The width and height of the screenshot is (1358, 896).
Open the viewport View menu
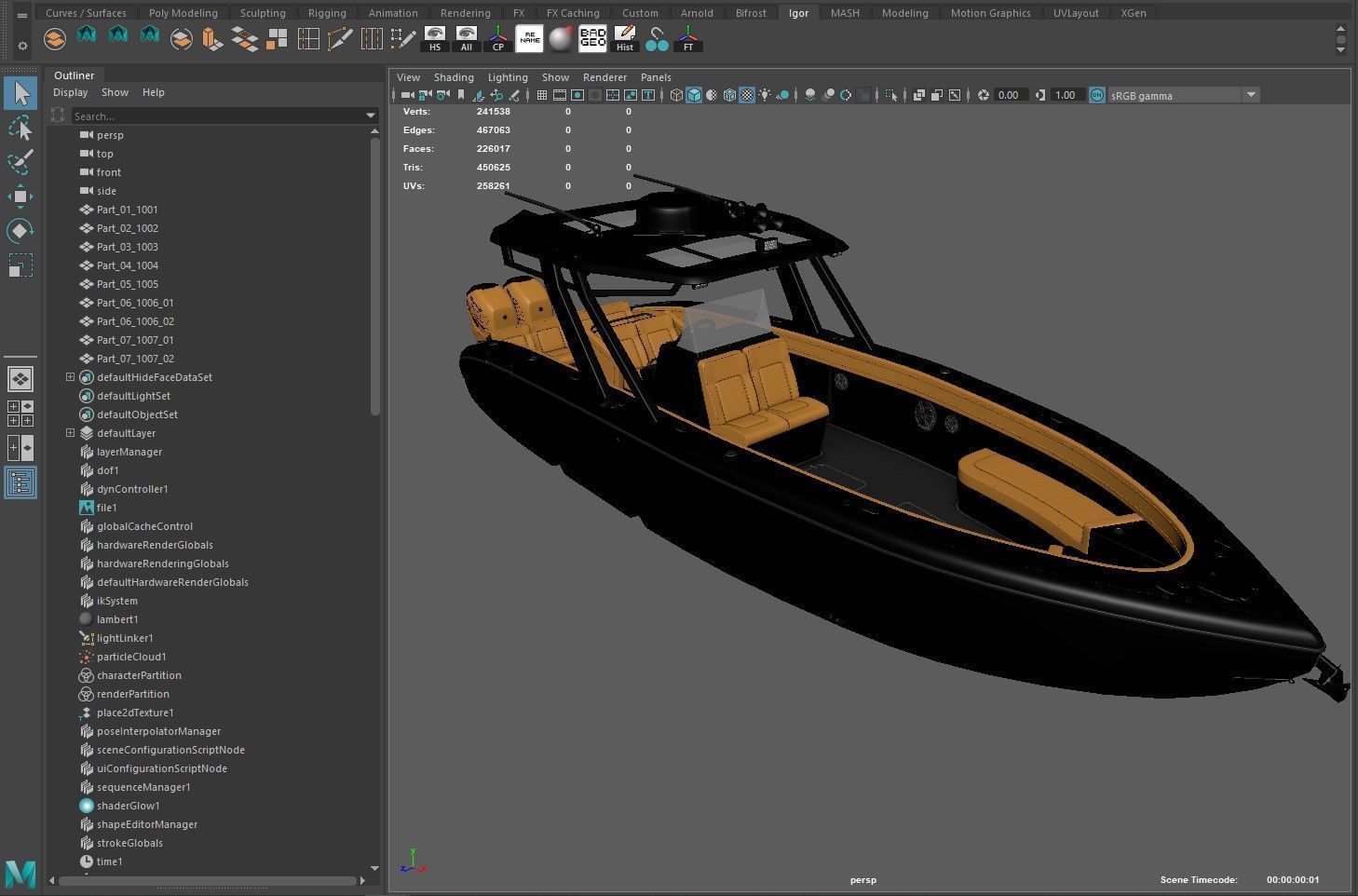coord(408,77)
